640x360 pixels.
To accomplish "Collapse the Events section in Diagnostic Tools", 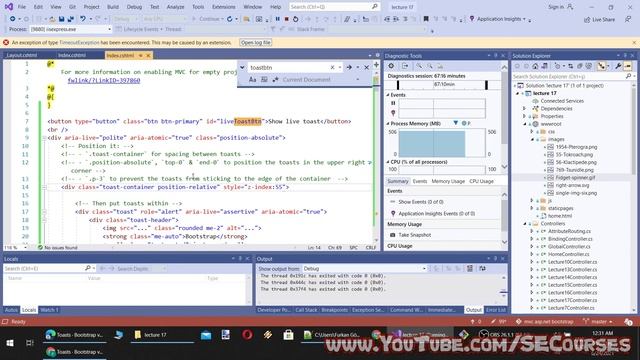I will pyautogui.click(x=388, y=95).
